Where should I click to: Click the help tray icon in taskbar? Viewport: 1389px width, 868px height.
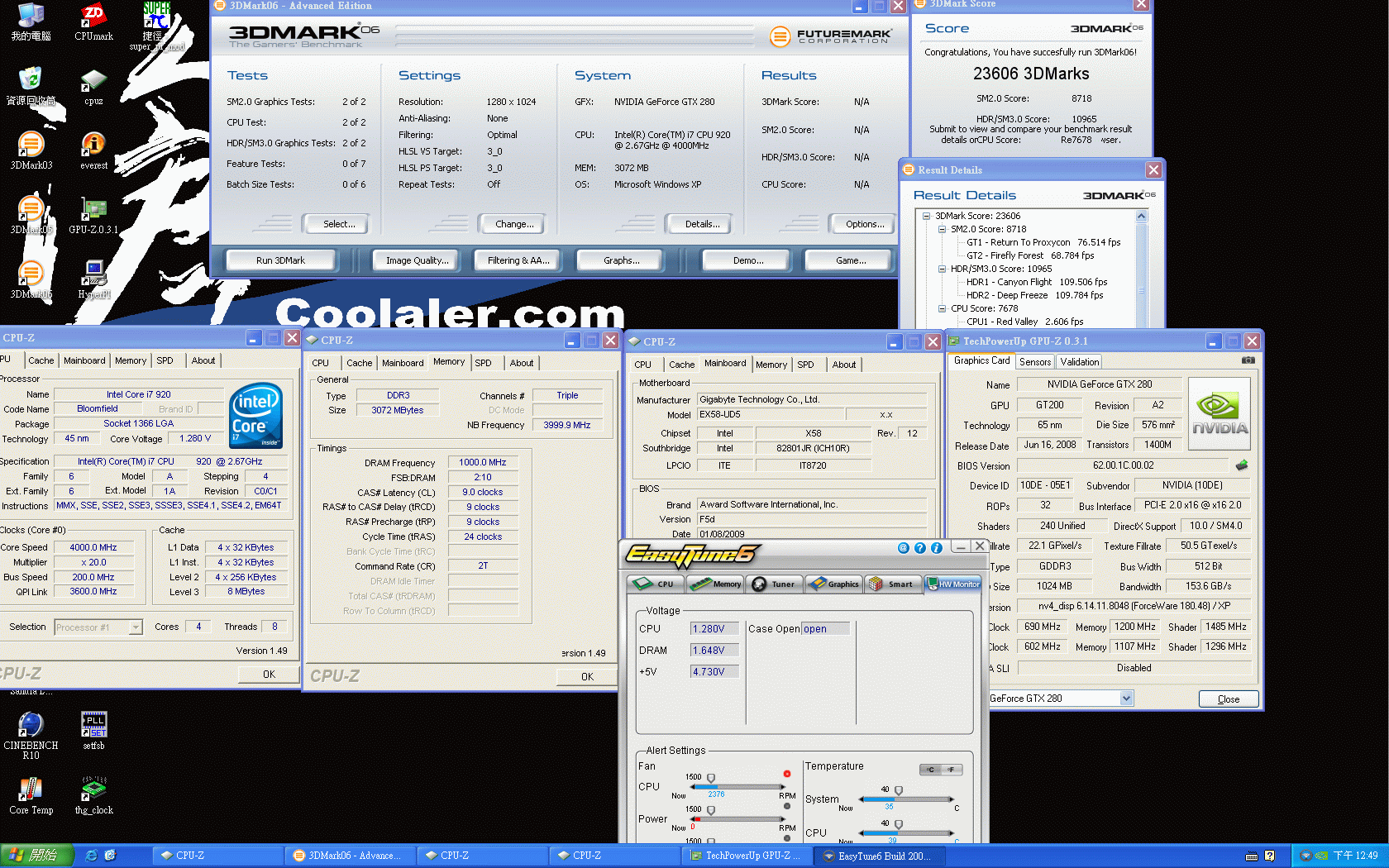click(1269, 856)
